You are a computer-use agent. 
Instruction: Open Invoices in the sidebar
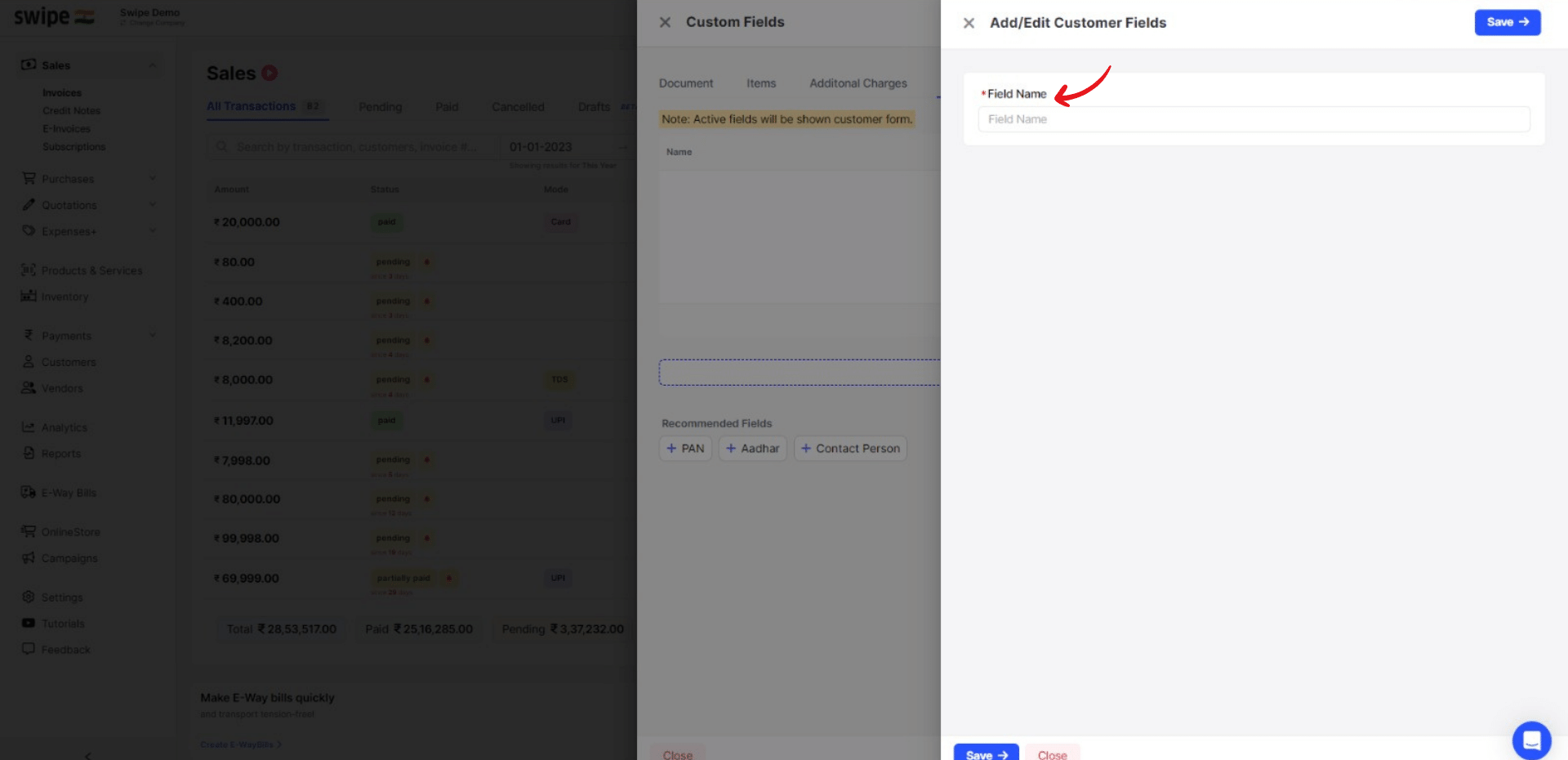[62, 93]
